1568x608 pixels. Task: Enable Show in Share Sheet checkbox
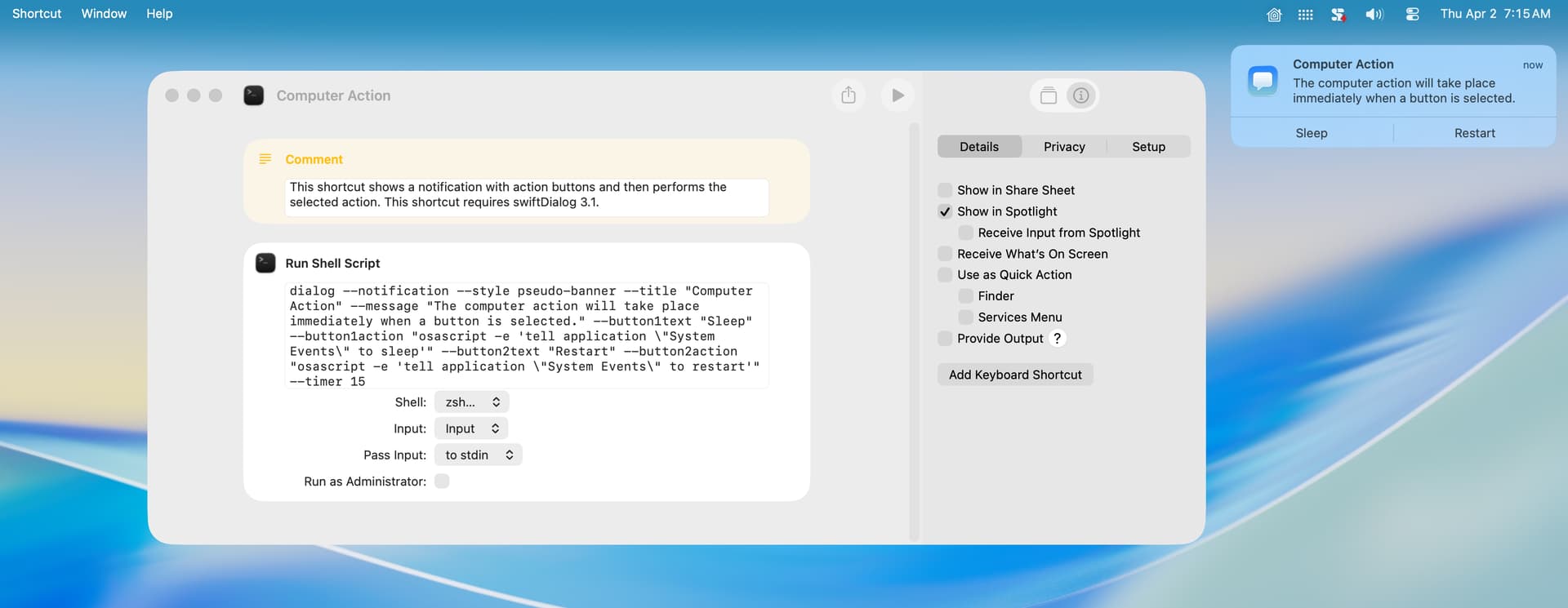click(x=945, y=190)
